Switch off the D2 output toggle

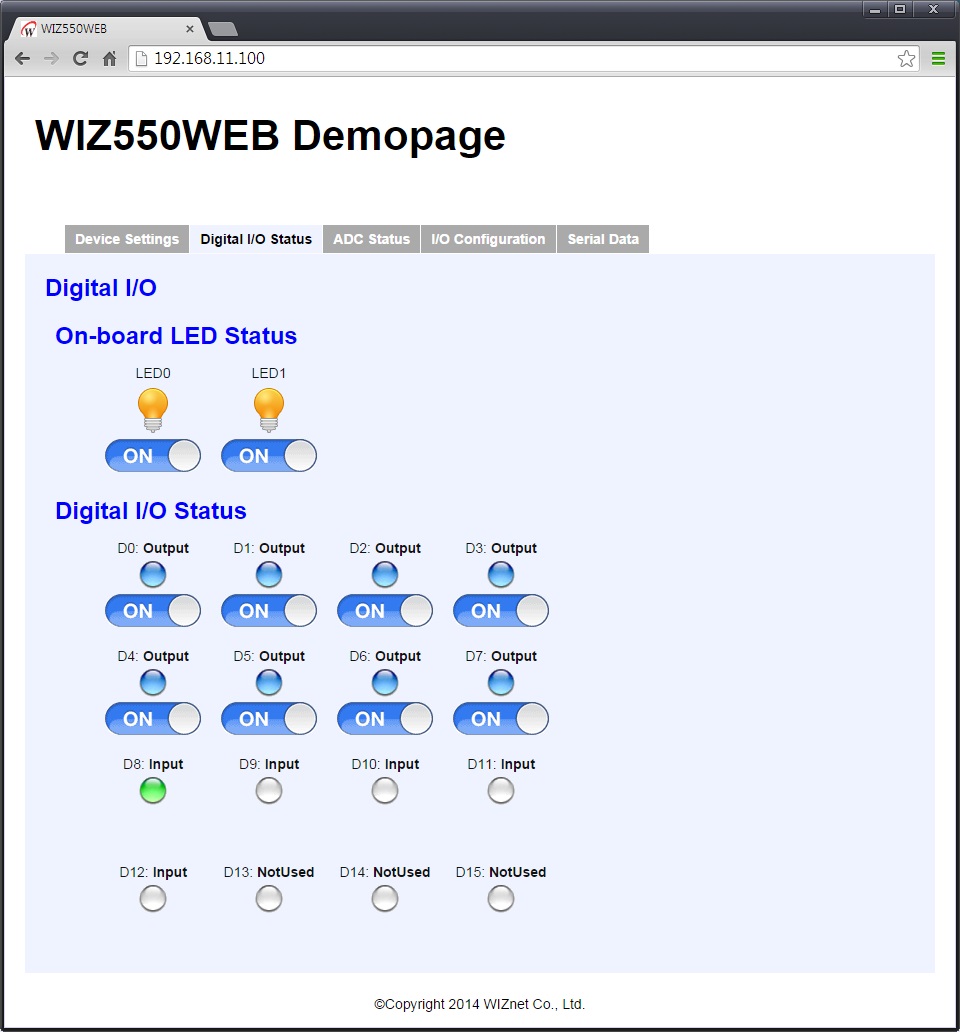coord(385,610)
